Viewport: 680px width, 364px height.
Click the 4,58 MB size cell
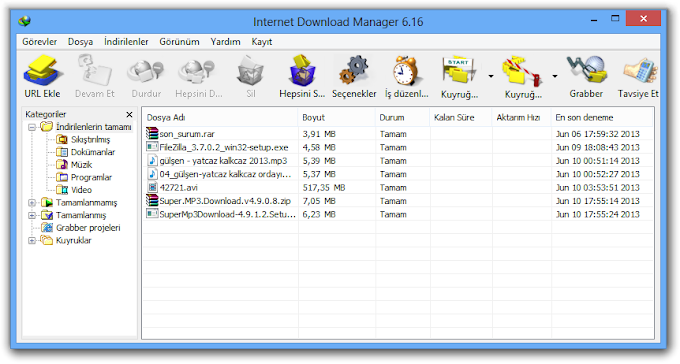point(319,148)
